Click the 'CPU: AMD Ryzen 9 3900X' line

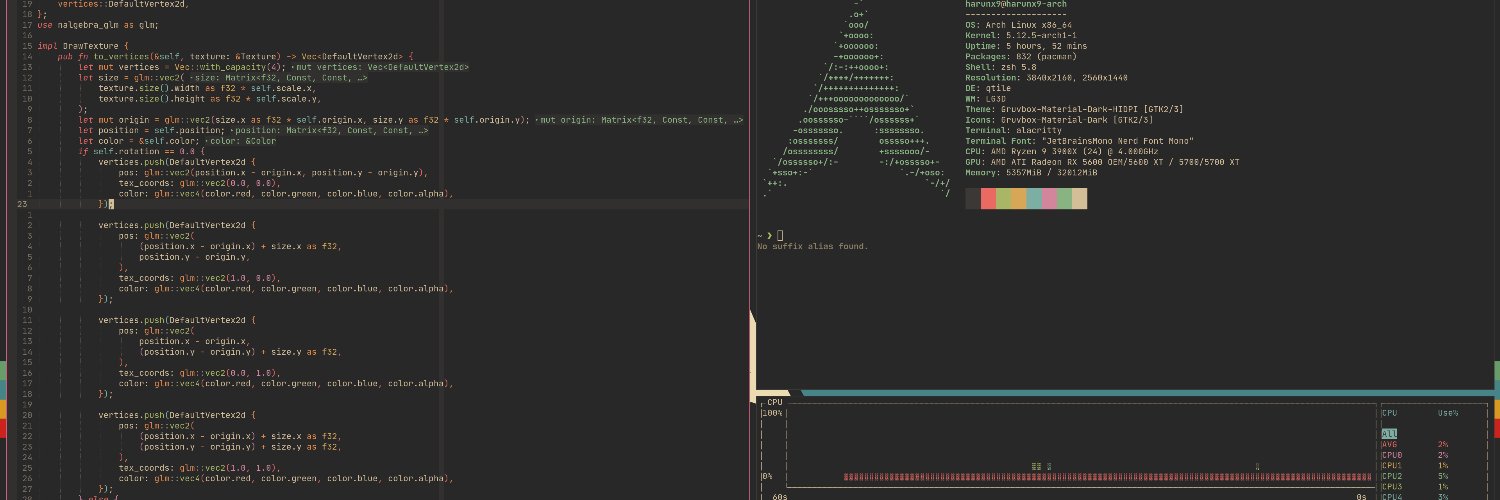click(x=1061, y=151)
